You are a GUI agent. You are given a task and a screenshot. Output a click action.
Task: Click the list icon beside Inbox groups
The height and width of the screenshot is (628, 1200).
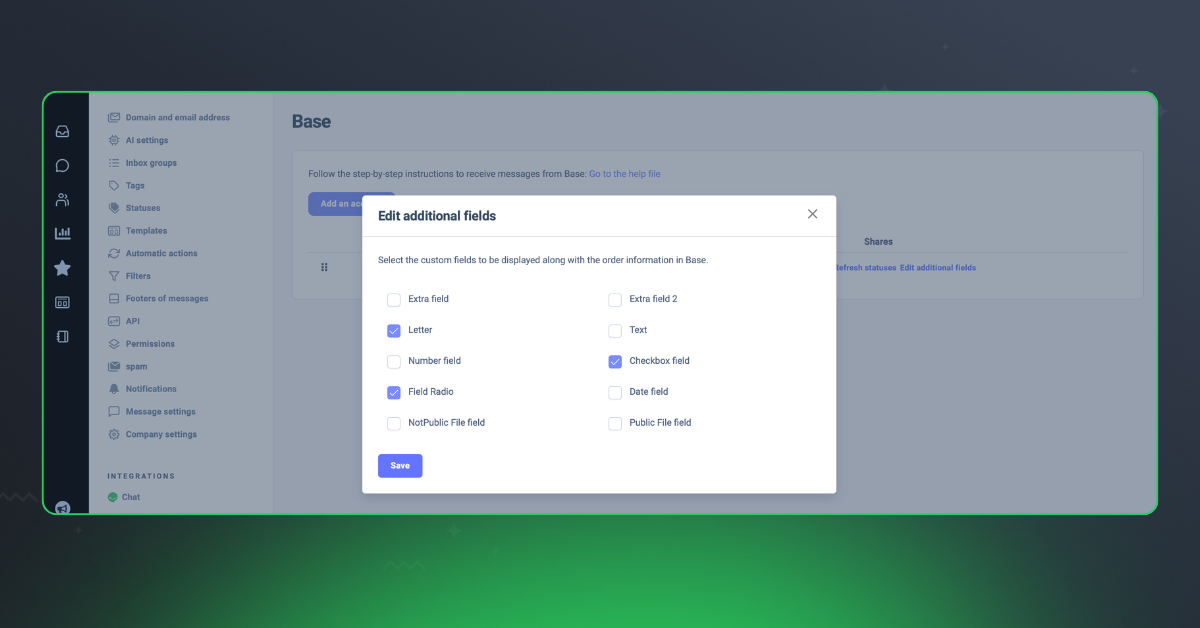114,163
